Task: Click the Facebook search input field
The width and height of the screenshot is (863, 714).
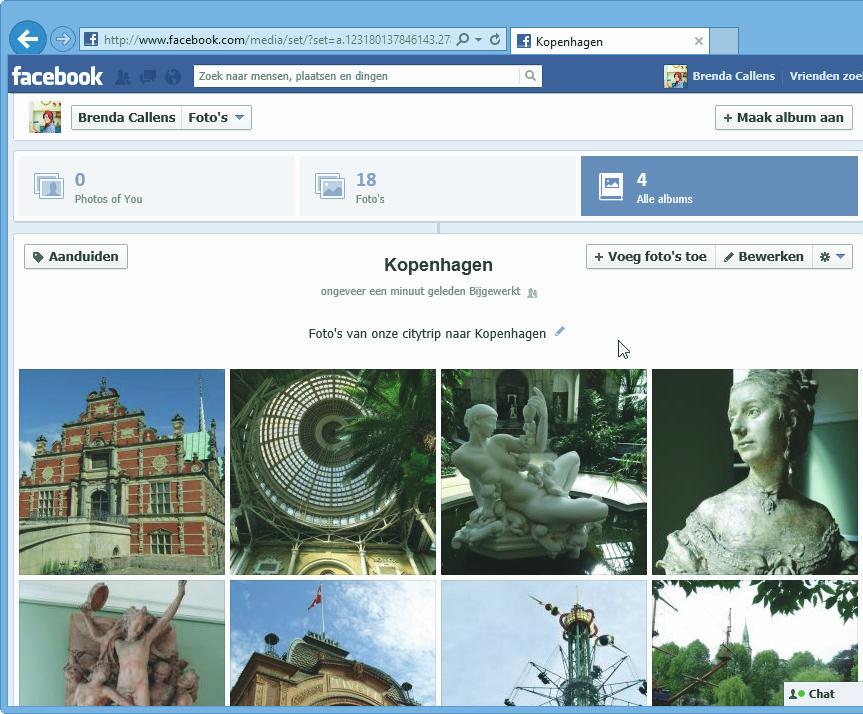Action: 356,76
